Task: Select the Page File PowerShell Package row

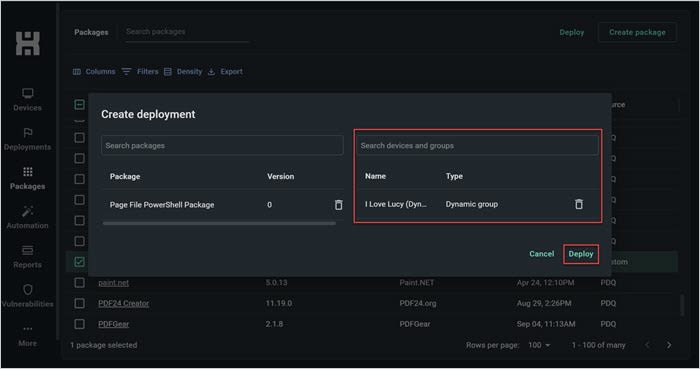Action: point(222,205)
